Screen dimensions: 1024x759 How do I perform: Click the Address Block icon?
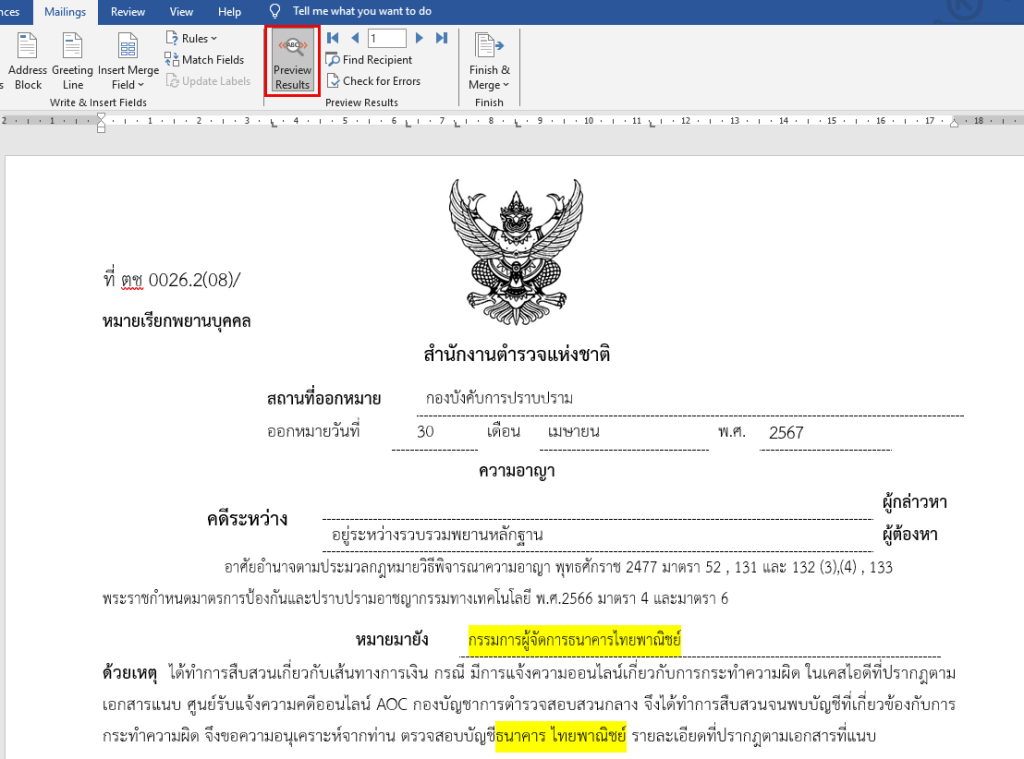click(27, 47)
